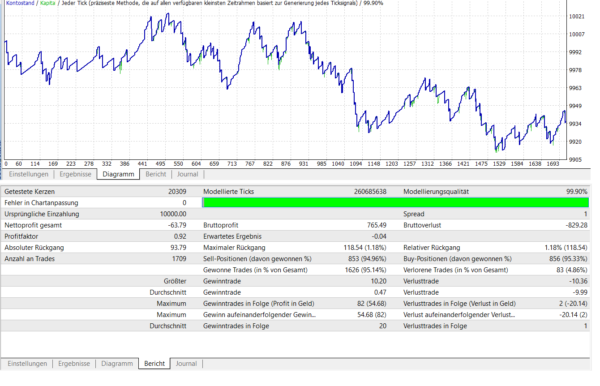Click the Kapita legend label
The width and height of the screenshot is (600, 386).
click(48, 3)
